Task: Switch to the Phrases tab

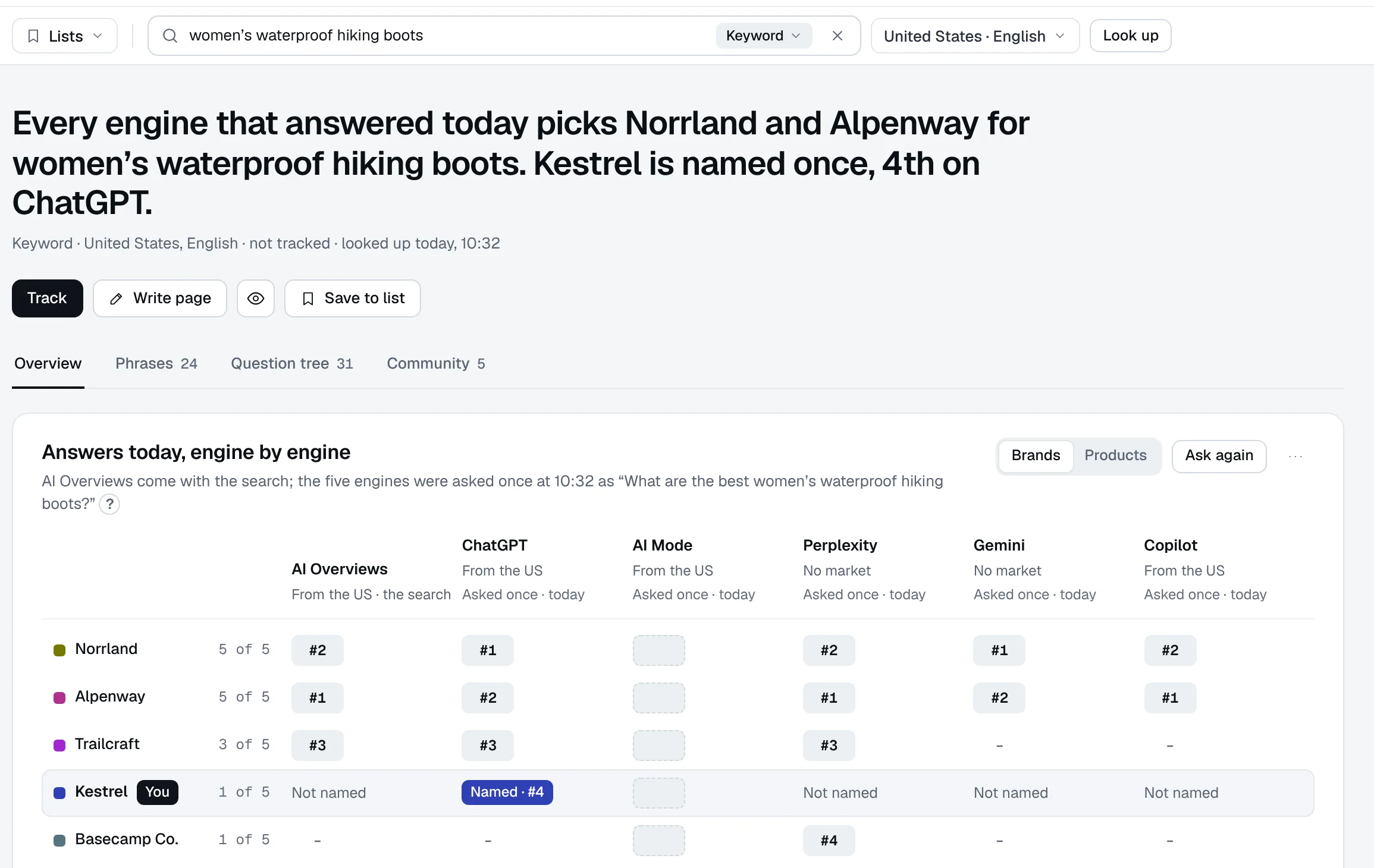Action: pyautogui.click(x=156, y=364)
